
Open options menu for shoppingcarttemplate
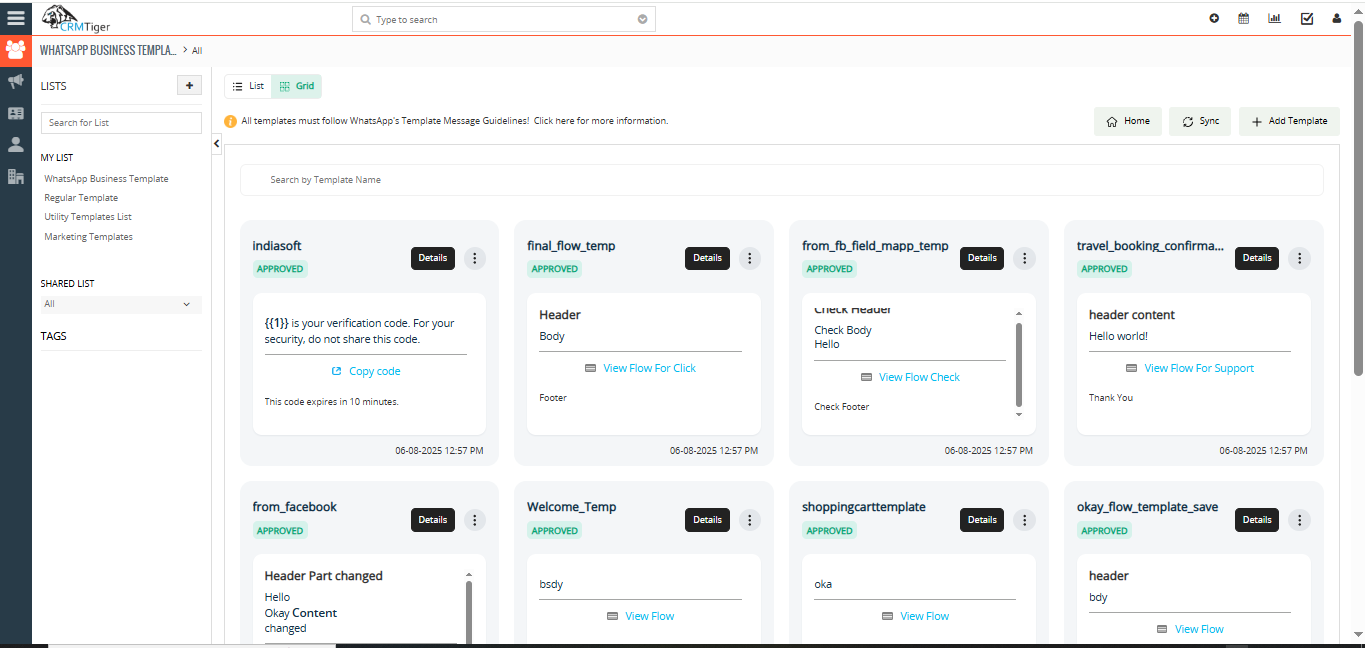[1024, 520]
